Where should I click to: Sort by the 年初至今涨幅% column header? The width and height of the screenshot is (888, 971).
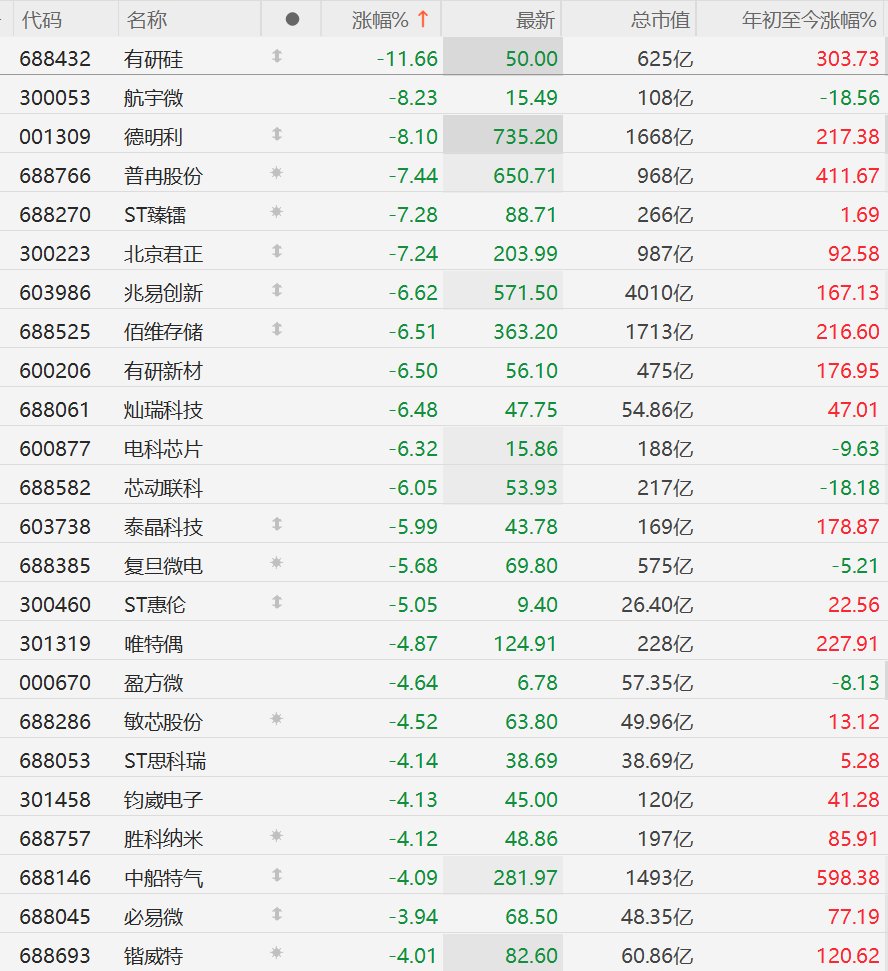click(x=809, y=20)
